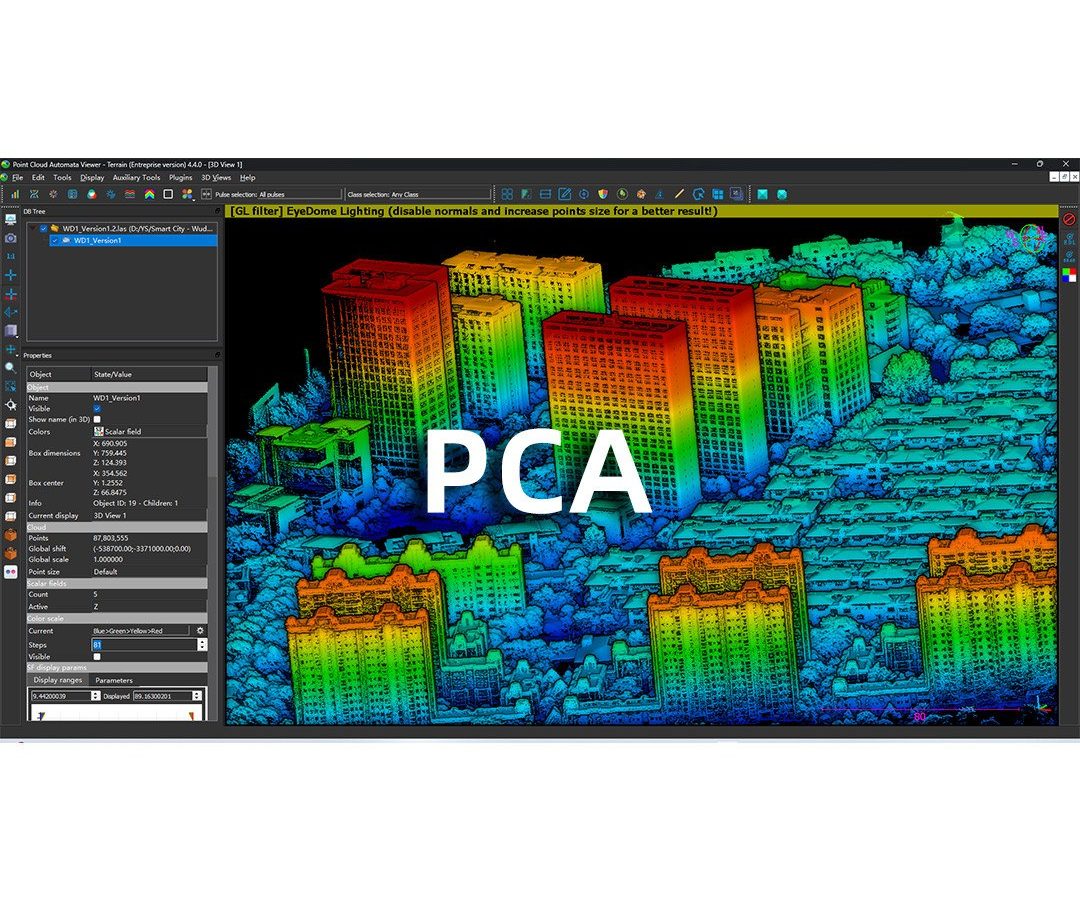Switch to the Display ranges tab
The image size is (1080, 900).
click(58, 680)
